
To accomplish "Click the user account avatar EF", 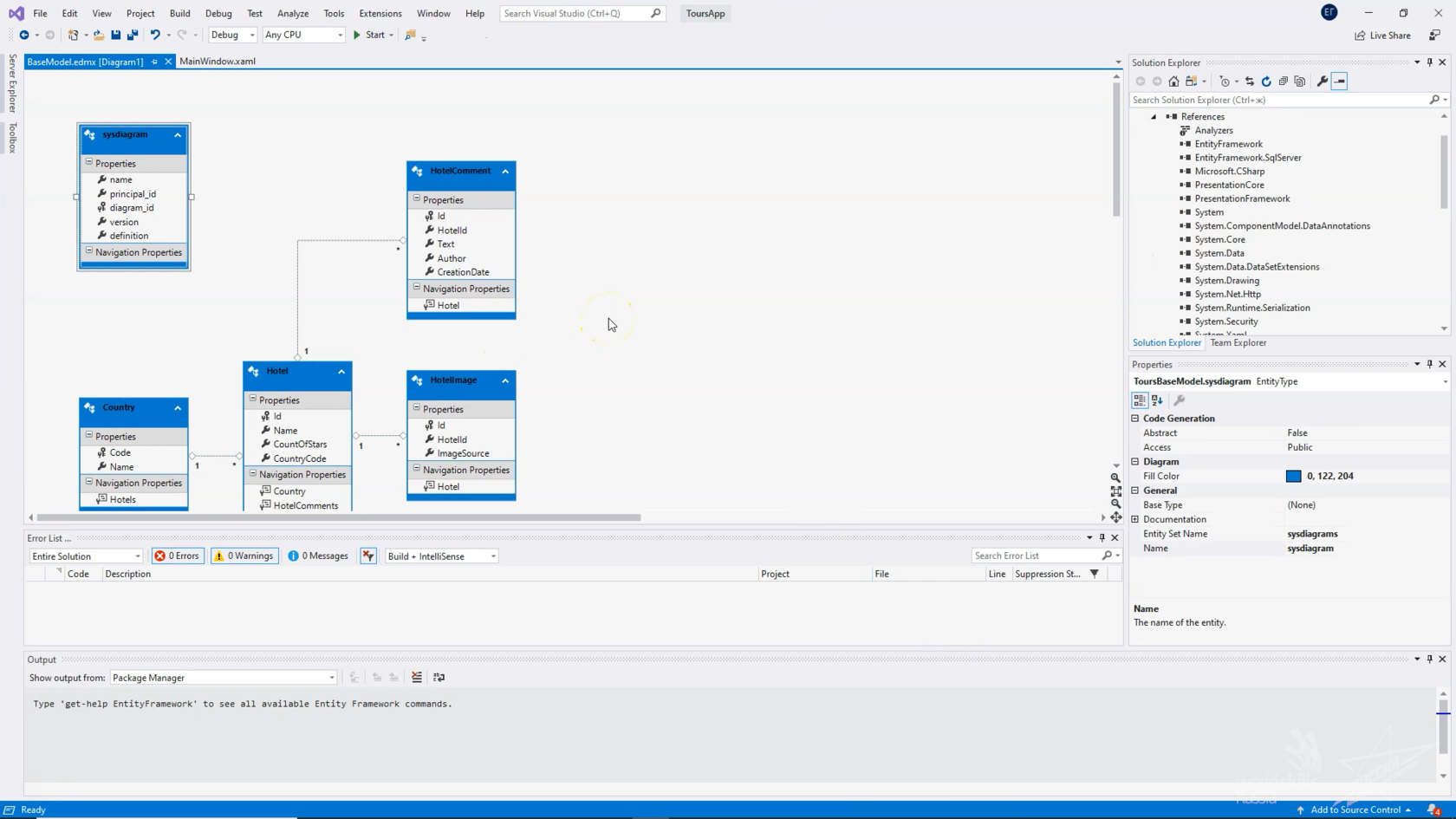I will [x=1329, y=12].
